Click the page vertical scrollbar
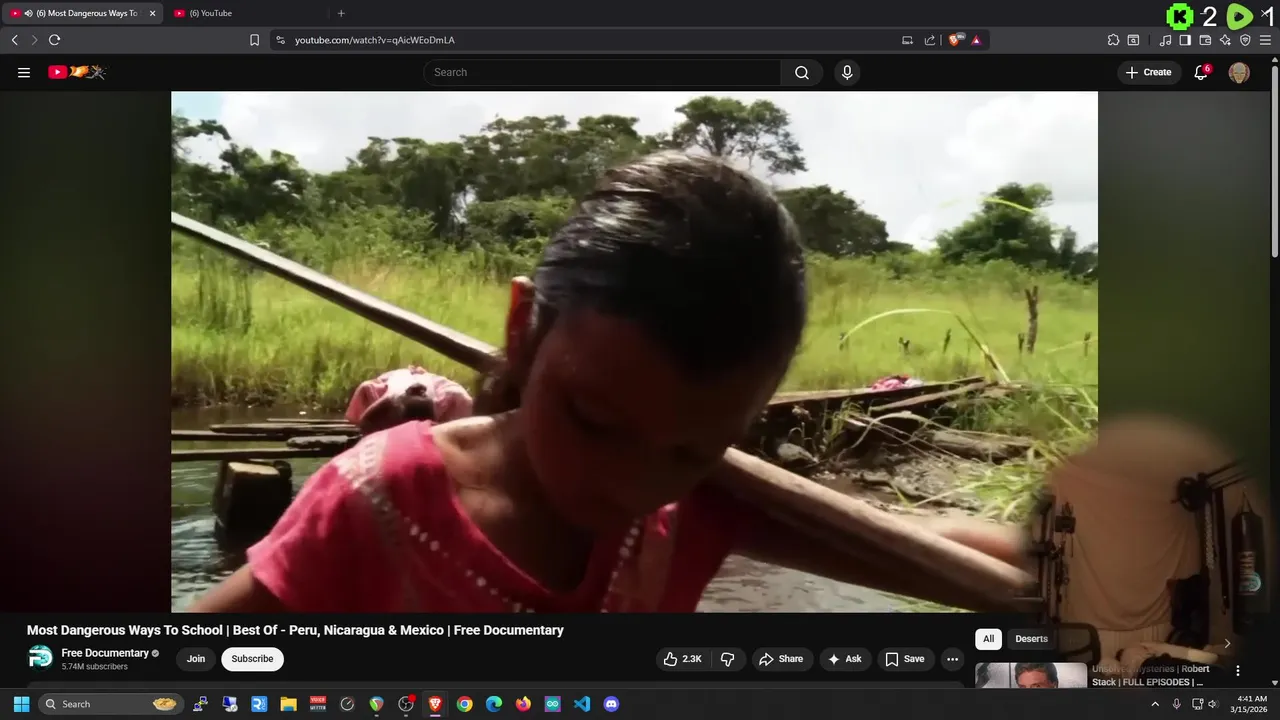This screenshot has width=1280, height=720. click(x=1274, y=160)
